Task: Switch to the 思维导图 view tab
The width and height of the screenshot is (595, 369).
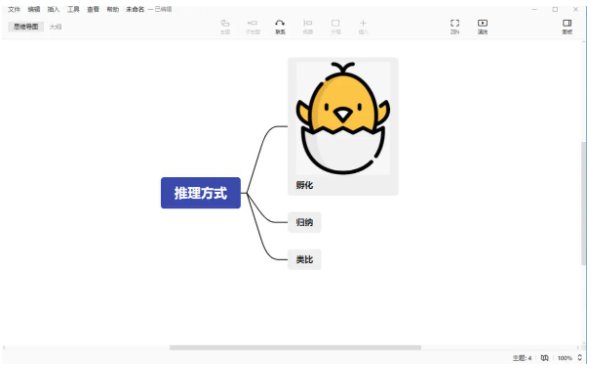Action: [26, 27]
